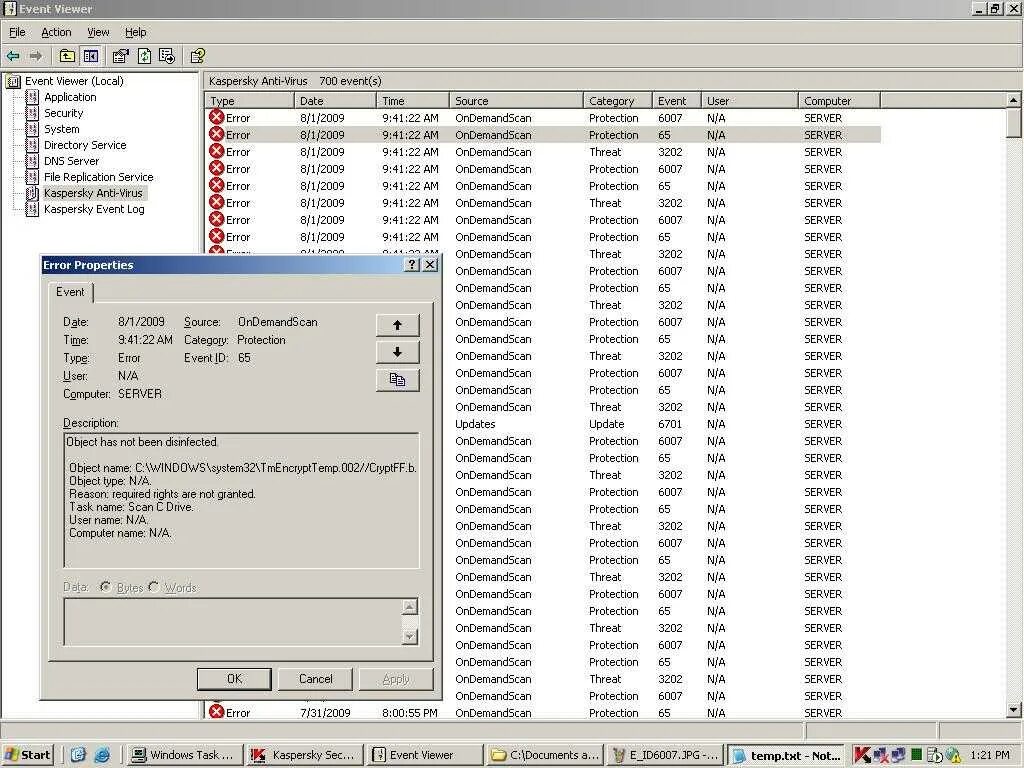Confirm the dialog with OK
The width and height of the screenshot is (1024, 768).
coord(234,679)
